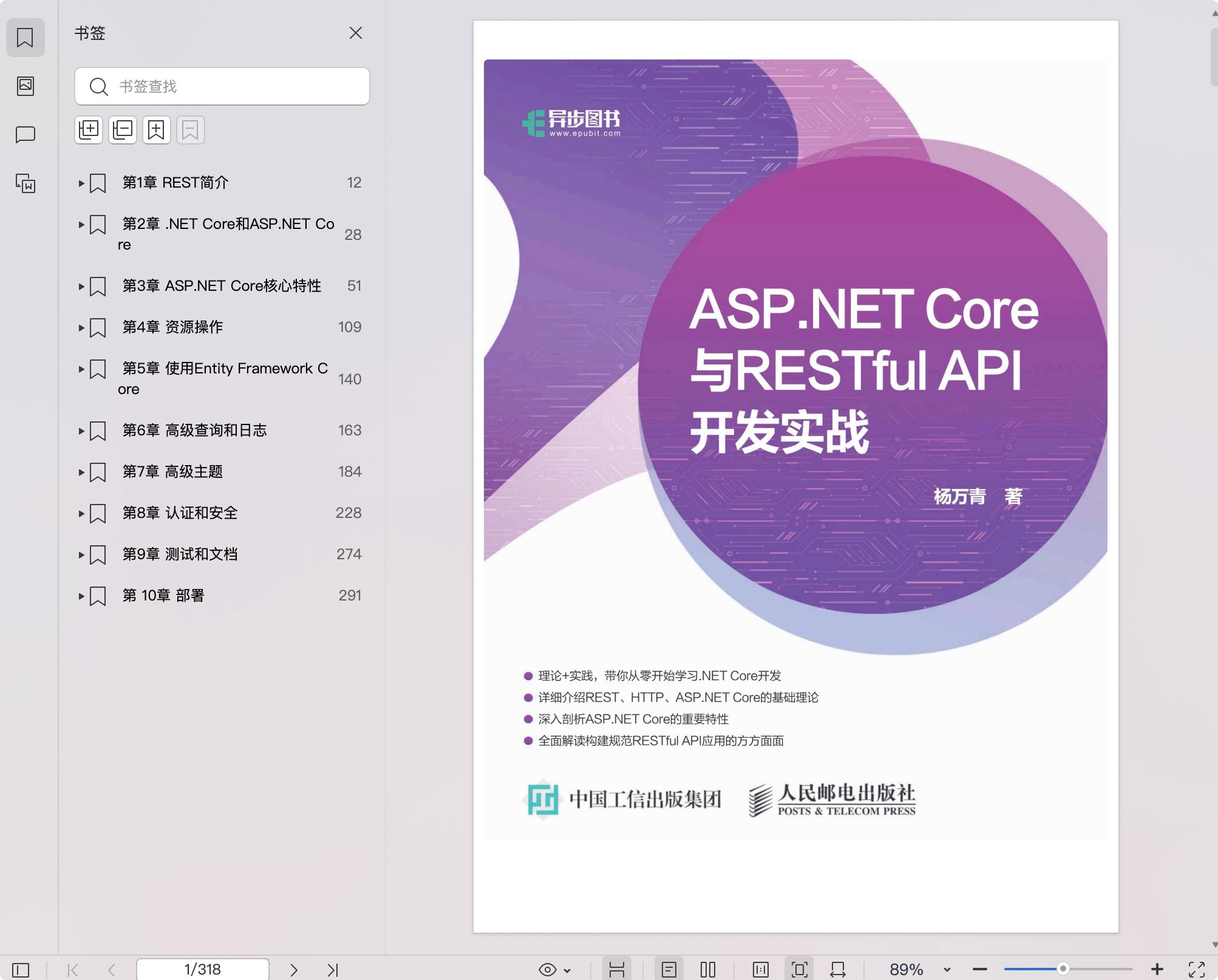This screenshot has width=1218, height=980.
Task: Toggle the sidebar visibility button
Action: point(21,970)
